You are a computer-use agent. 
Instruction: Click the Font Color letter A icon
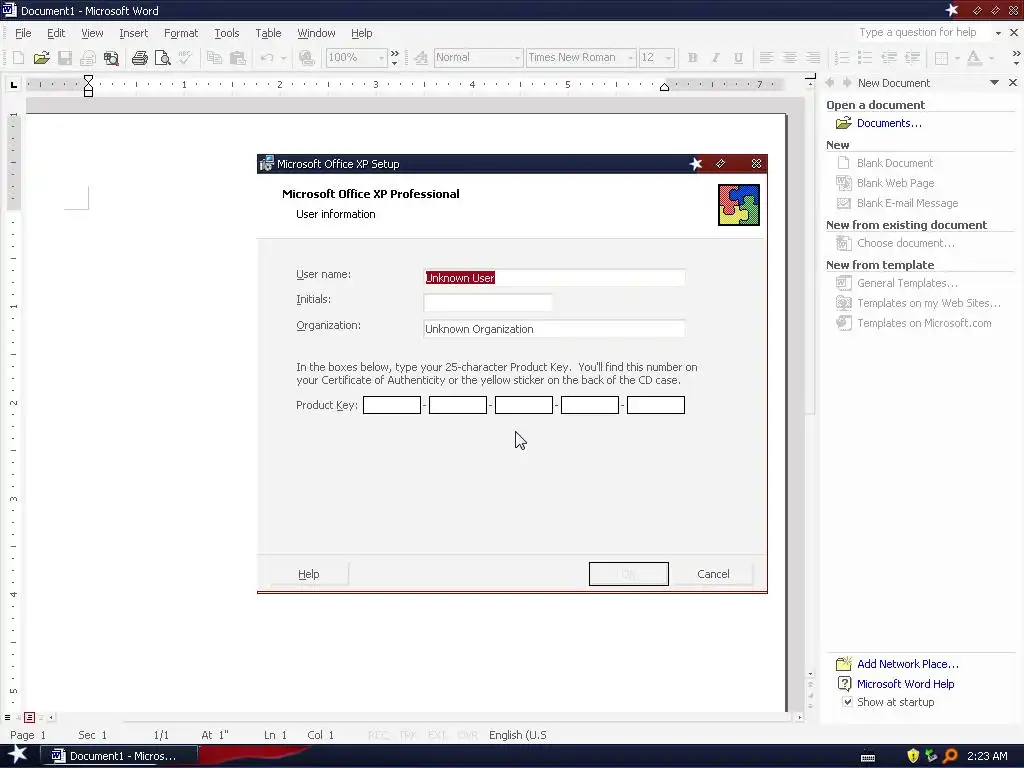click(974, 58)
